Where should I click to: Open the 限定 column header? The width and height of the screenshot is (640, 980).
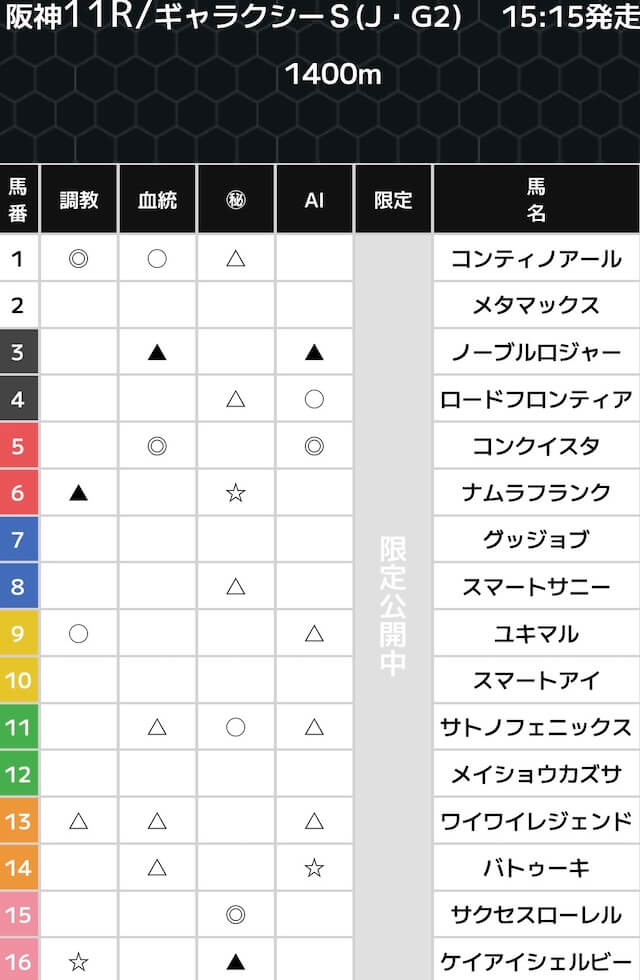[393, 199]
